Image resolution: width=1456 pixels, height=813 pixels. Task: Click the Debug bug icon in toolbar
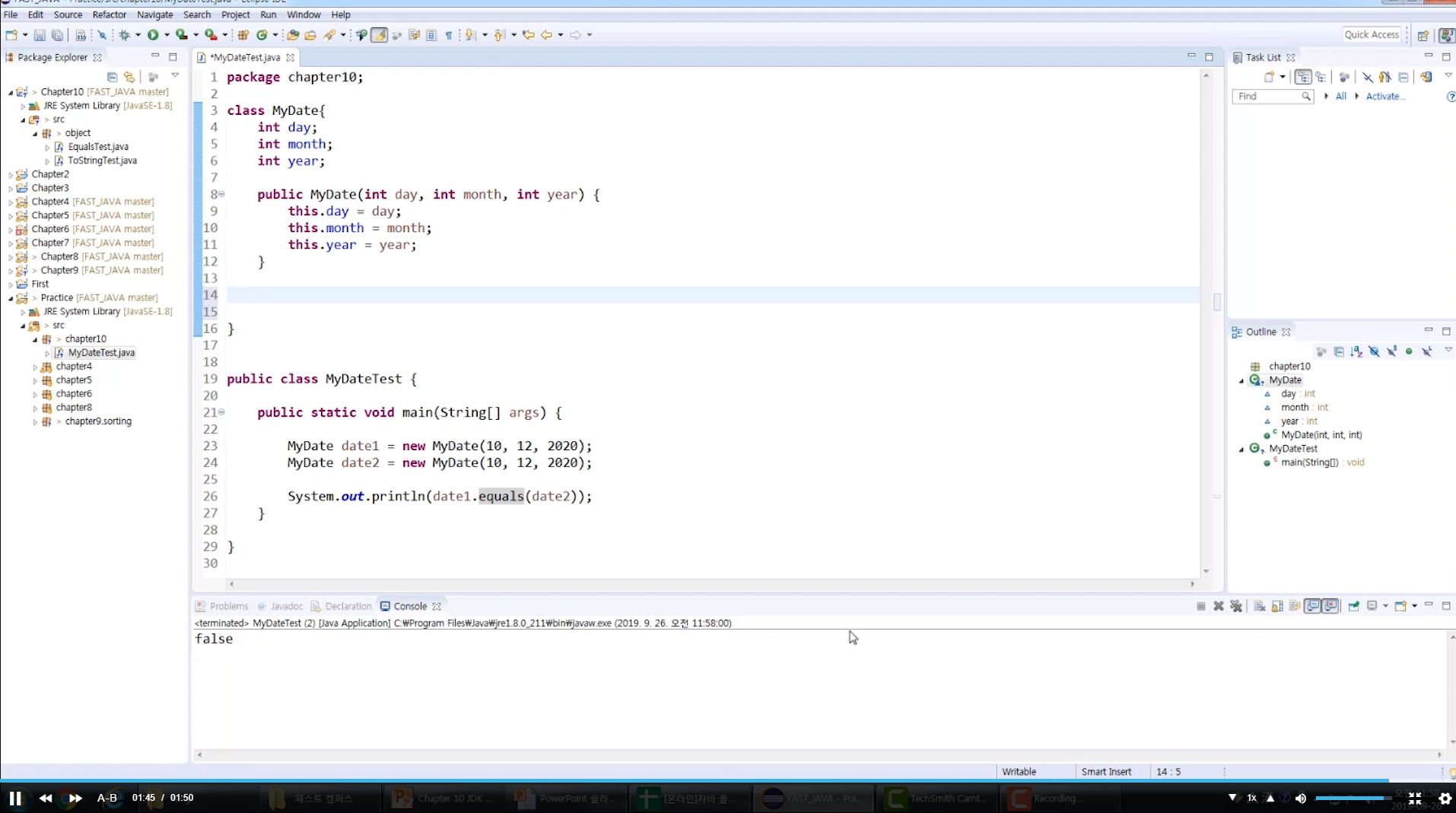click(125, 35)
